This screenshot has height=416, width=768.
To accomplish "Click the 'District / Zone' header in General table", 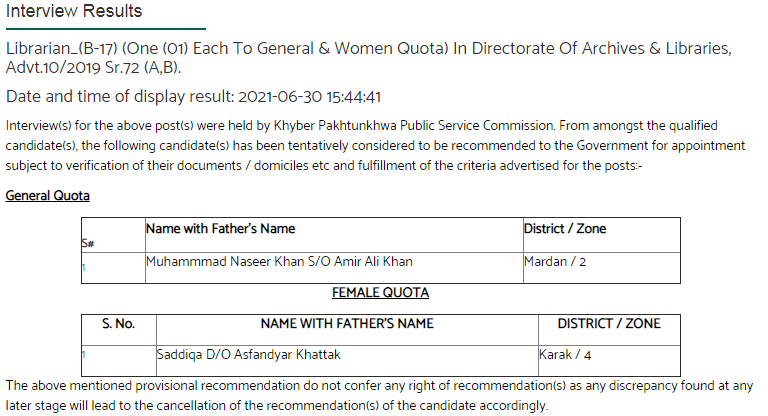I will pyautogui.click(x=565, y=229).
